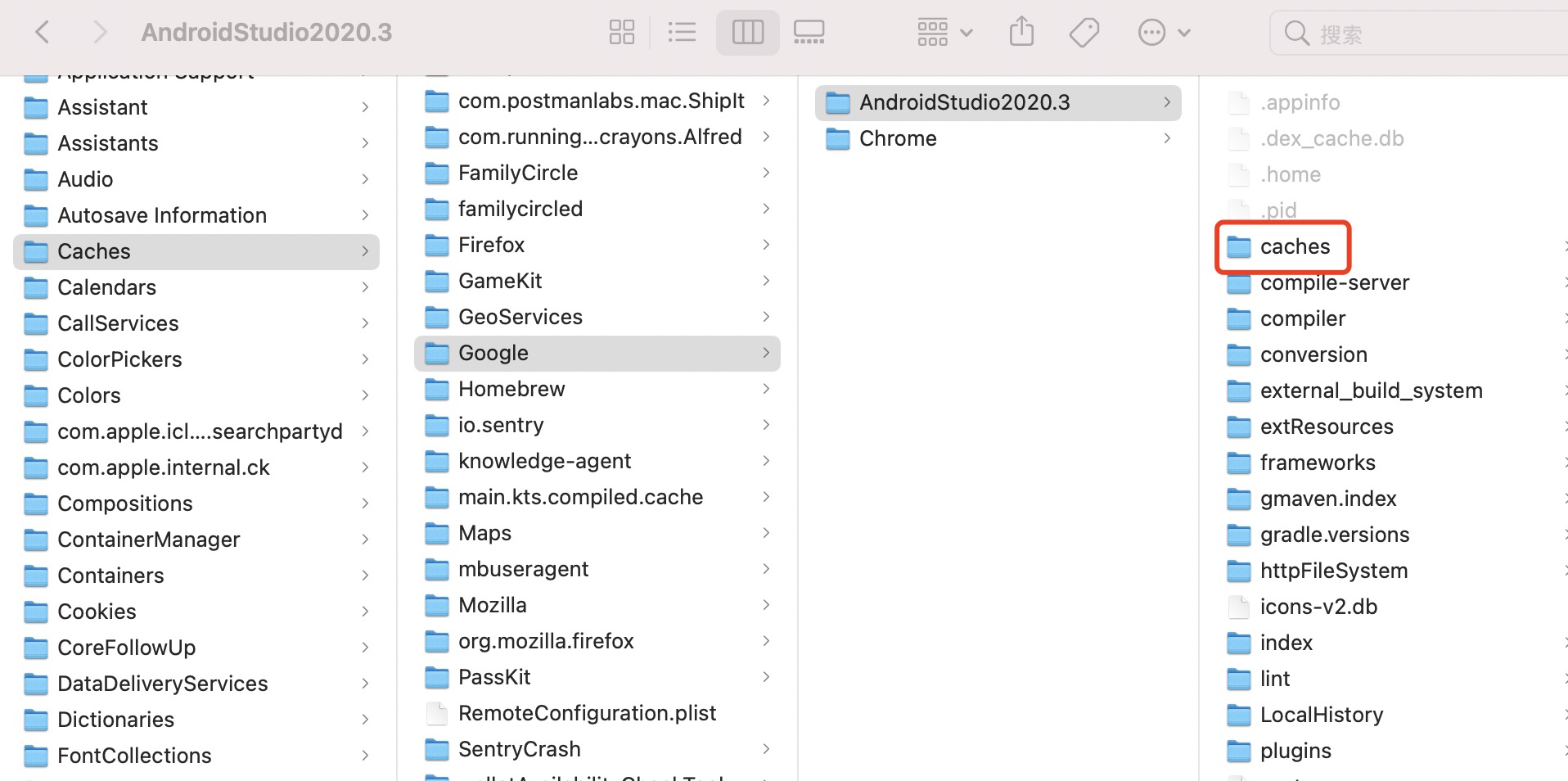This screenshot has width=1568, height=781.
Task: Click the plugins folder icon
Action: click(x=1239, y=751)
